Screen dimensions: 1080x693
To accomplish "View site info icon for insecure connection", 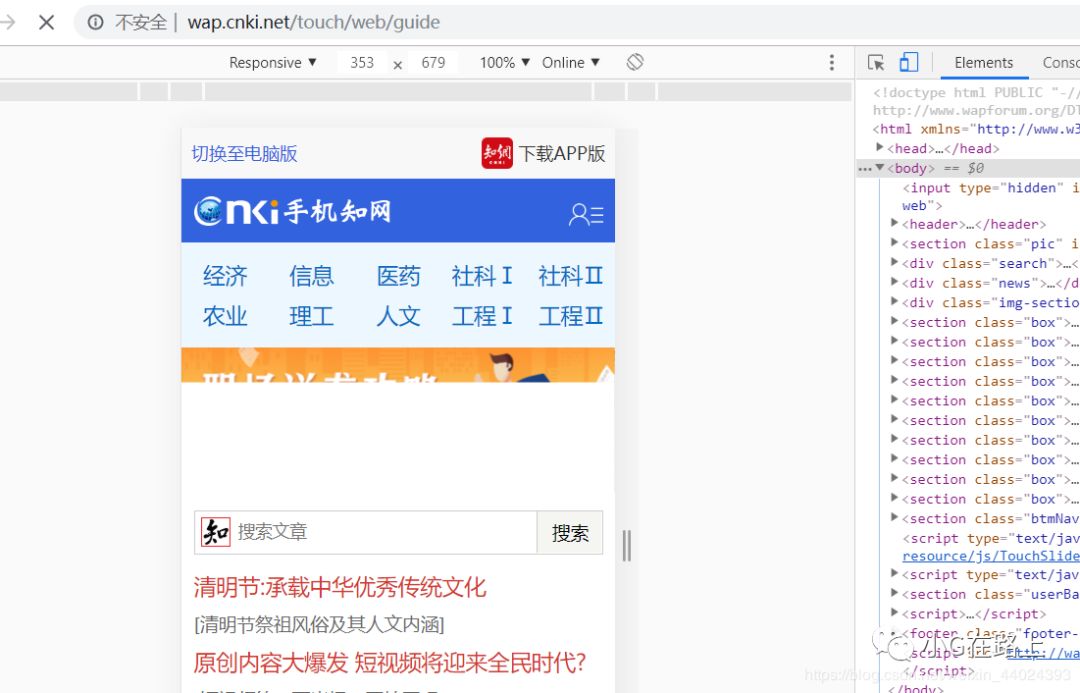I will (x=96, y=23).
